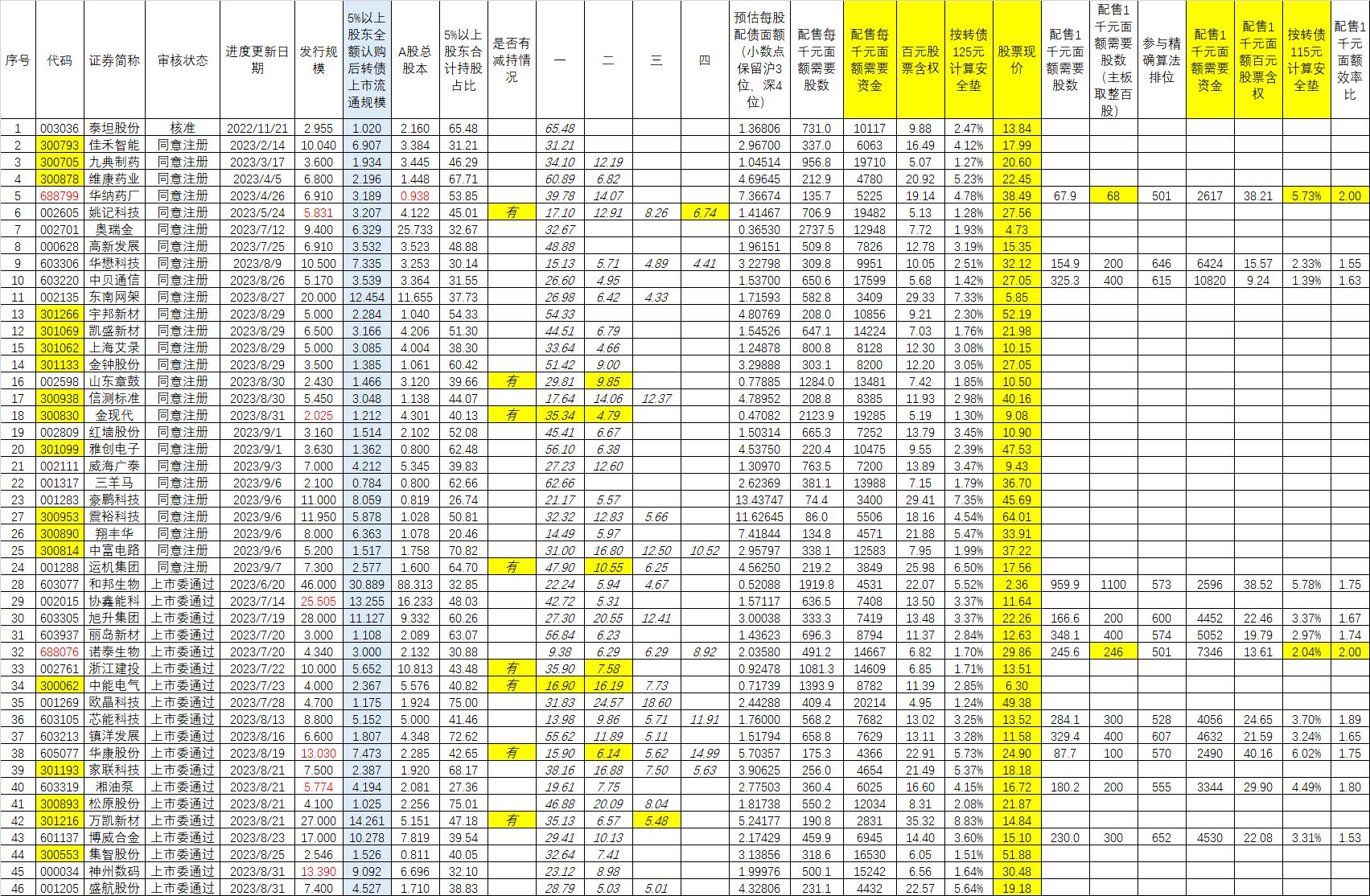The image size is (1370, 896).
Task: Select the 1100 shares-needed cell
Action: (x=1113, y=584)
